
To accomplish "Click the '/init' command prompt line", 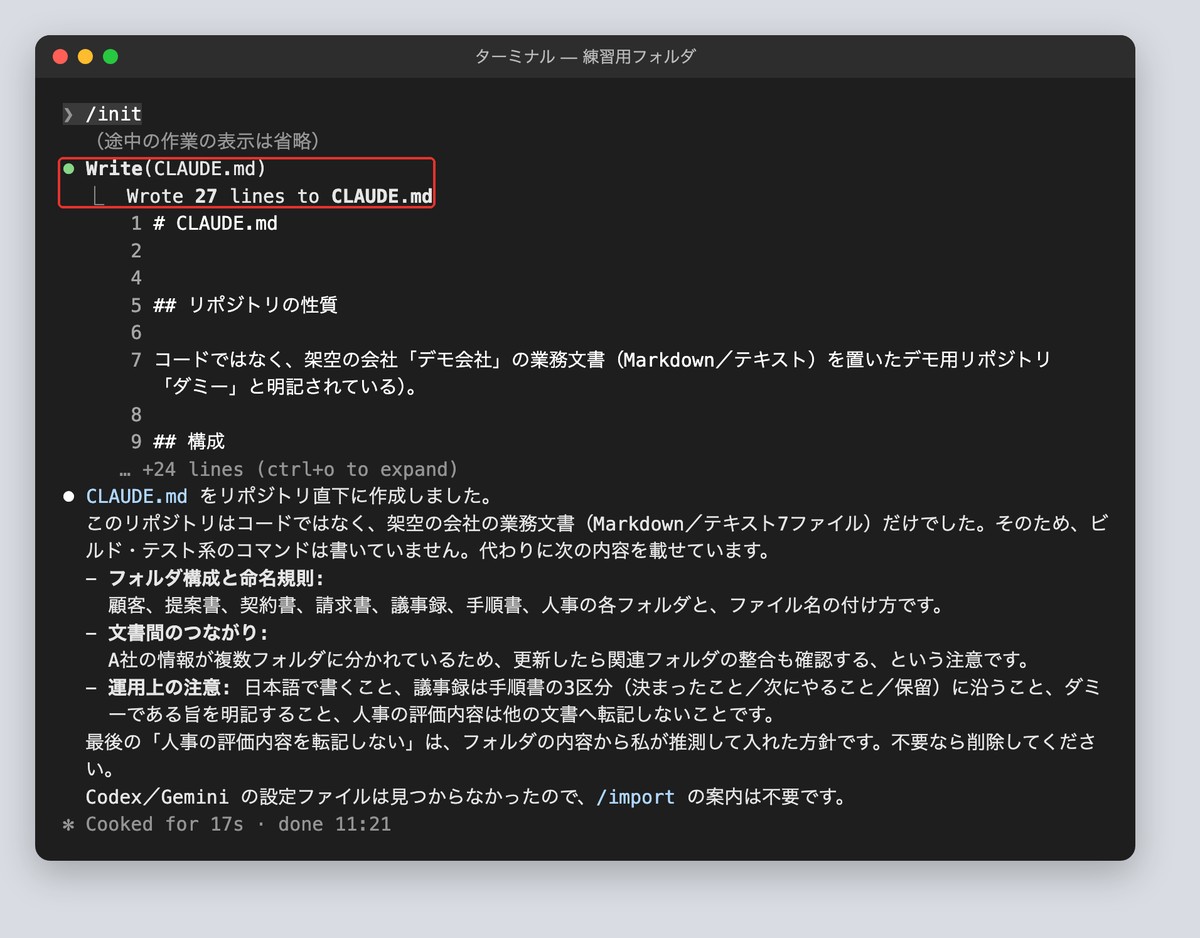I will 102,114.
